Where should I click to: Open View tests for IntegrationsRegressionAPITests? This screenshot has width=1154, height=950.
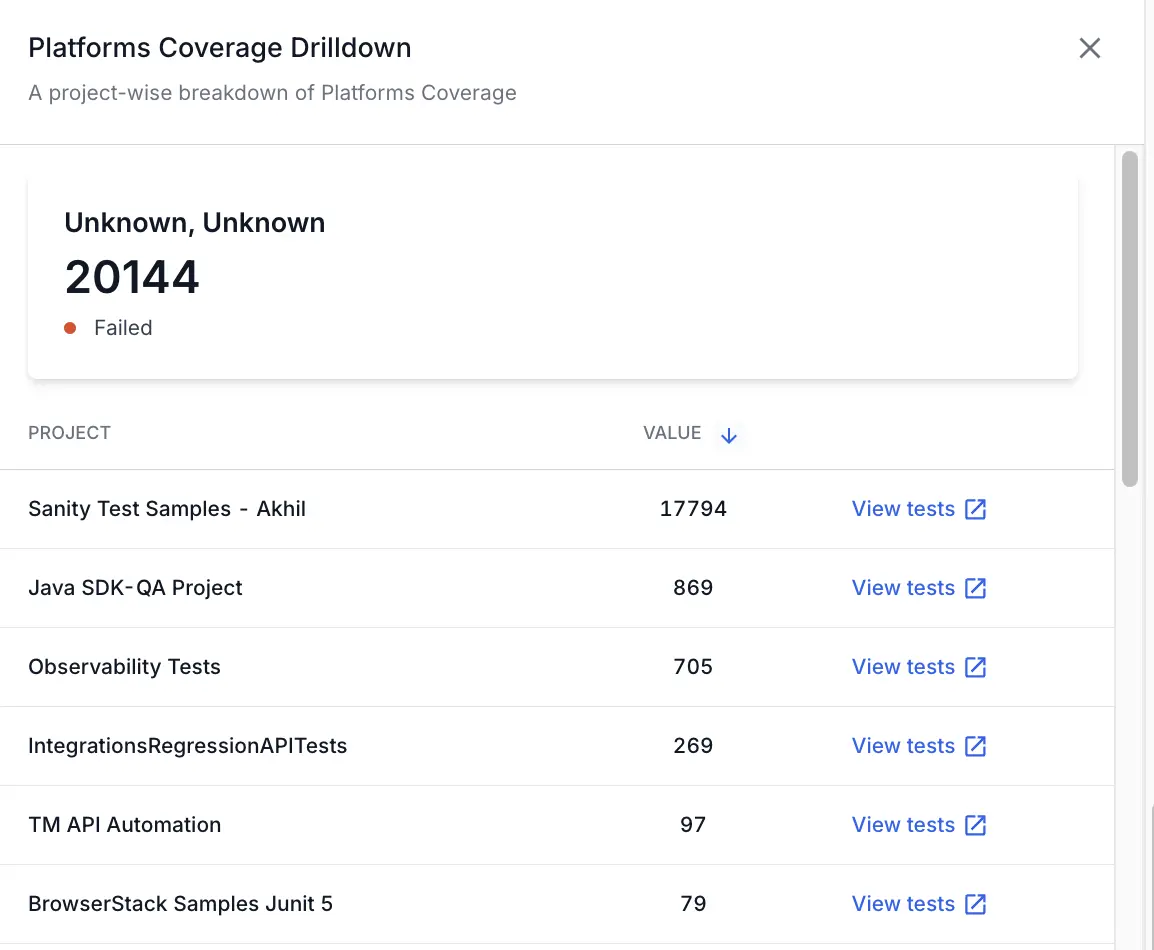918,745
